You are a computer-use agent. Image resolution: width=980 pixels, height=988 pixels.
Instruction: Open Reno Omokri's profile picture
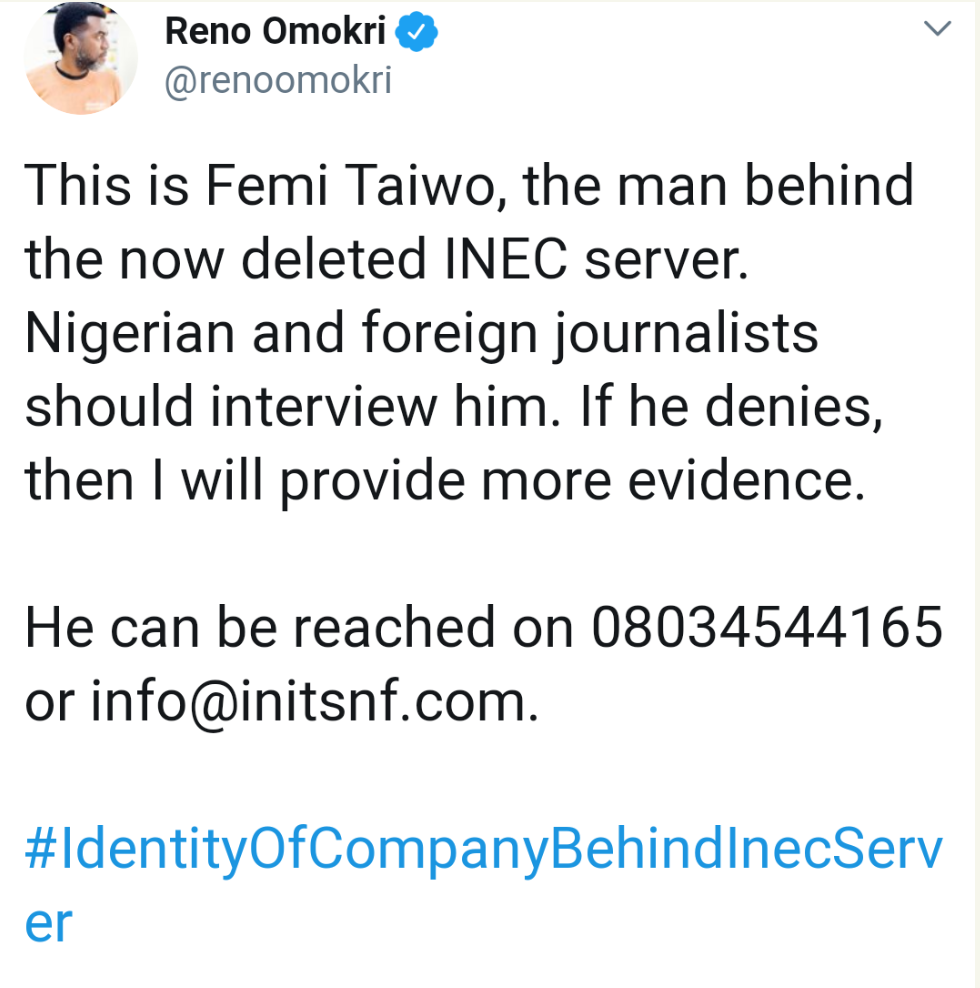click(x=80, y=57)
